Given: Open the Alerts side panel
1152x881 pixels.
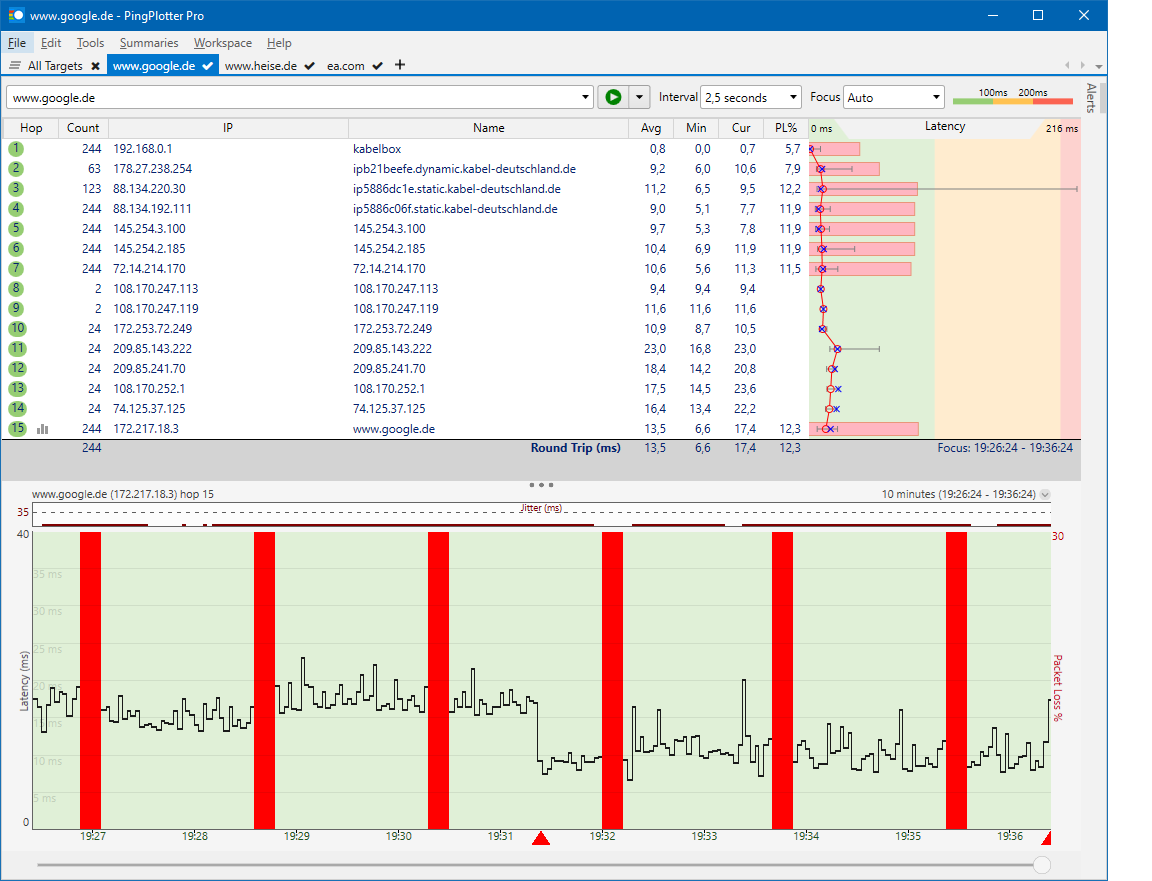Looking at the screenshot, I should (1091, 98).
